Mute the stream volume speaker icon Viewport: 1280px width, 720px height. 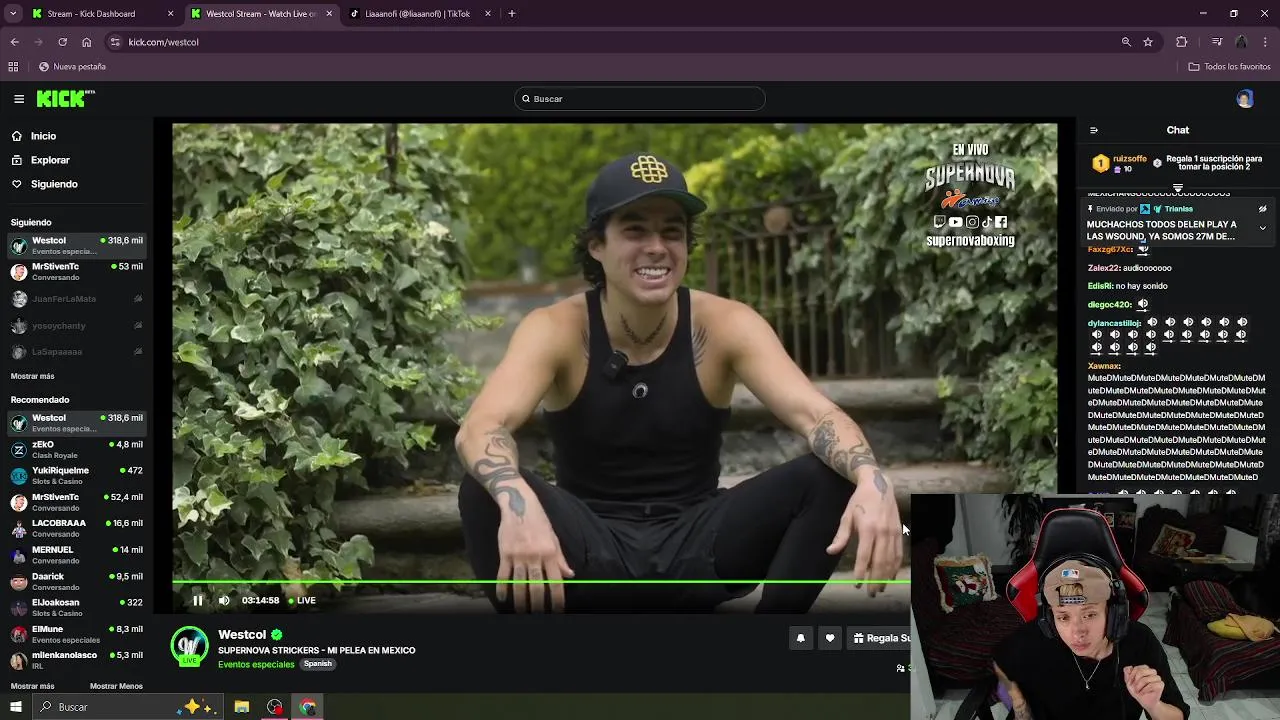(x=224, y=600)
